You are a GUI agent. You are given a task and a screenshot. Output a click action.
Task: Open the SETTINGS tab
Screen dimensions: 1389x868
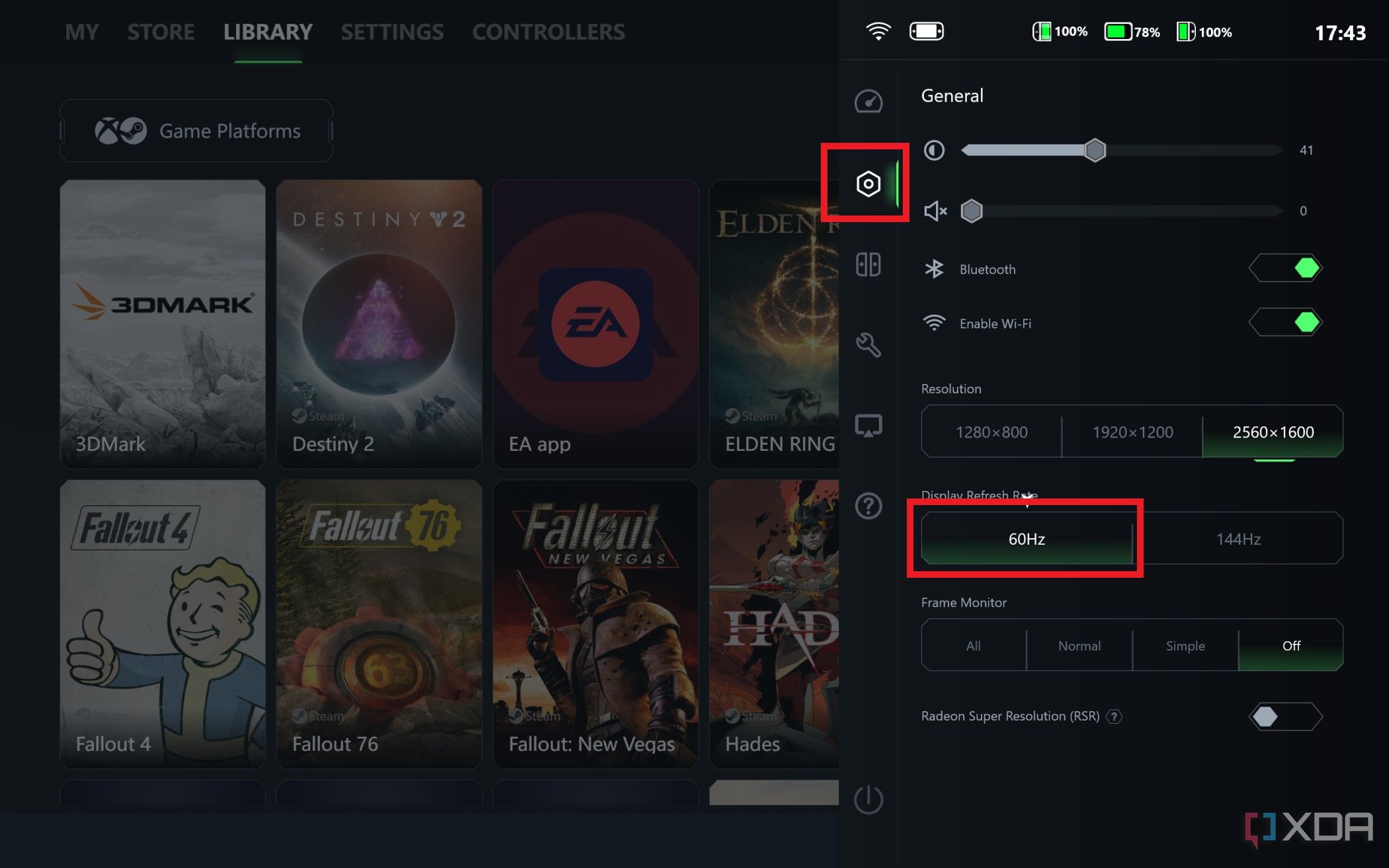(x=392, y=30)
